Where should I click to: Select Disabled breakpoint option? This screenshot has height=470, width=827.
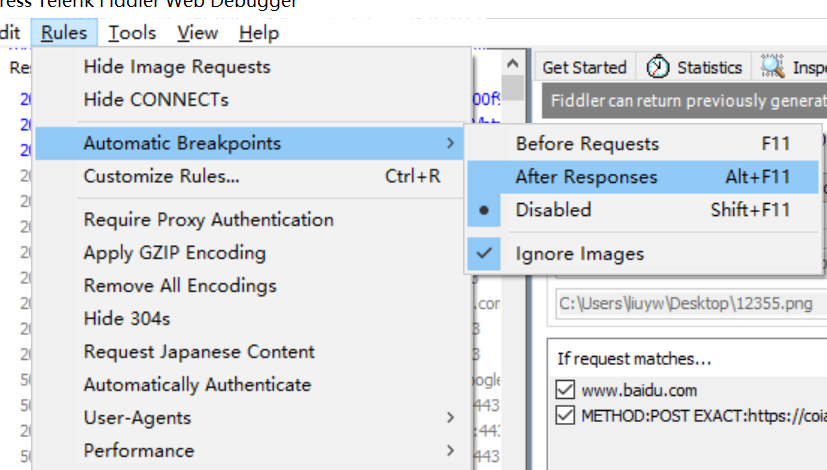click(x=643, y=210)
